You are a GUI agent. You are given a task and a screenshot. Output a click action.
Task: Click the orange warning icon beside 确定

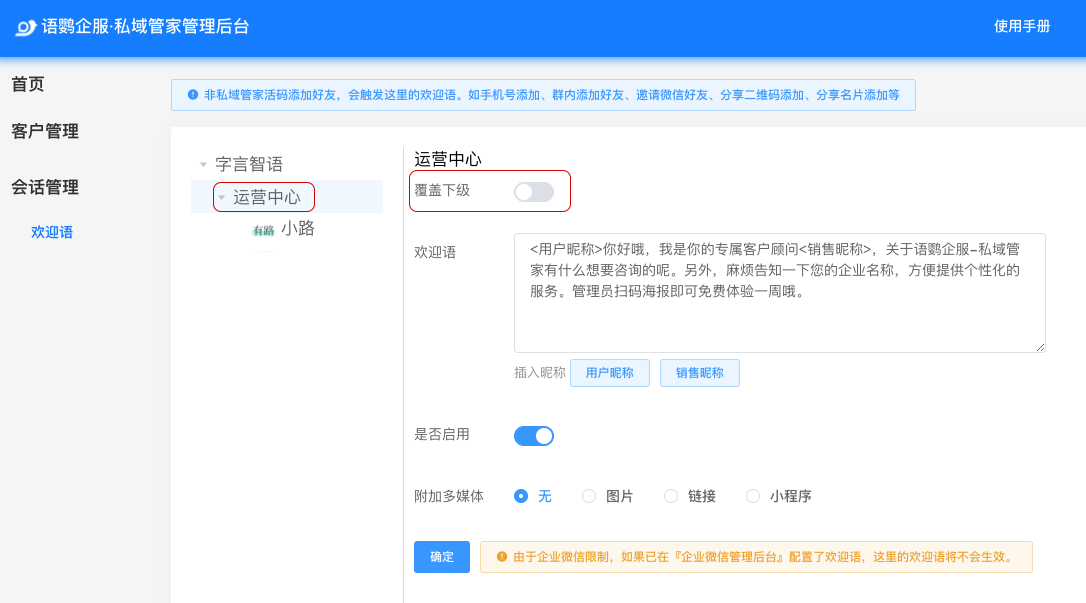(x=502, y=557)
